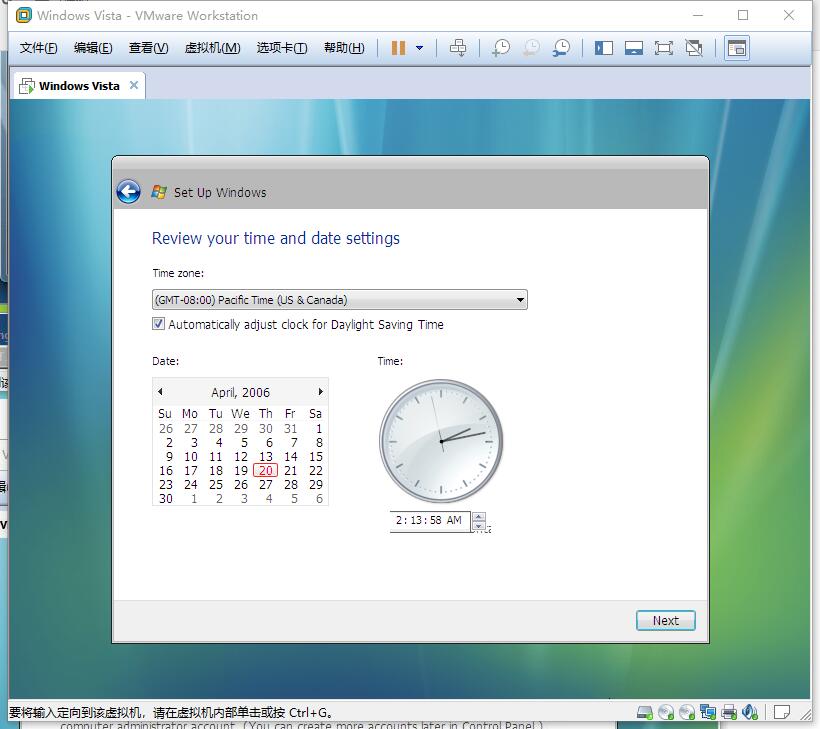Go to previous month in calendar
820x729 pixels.
161,391
